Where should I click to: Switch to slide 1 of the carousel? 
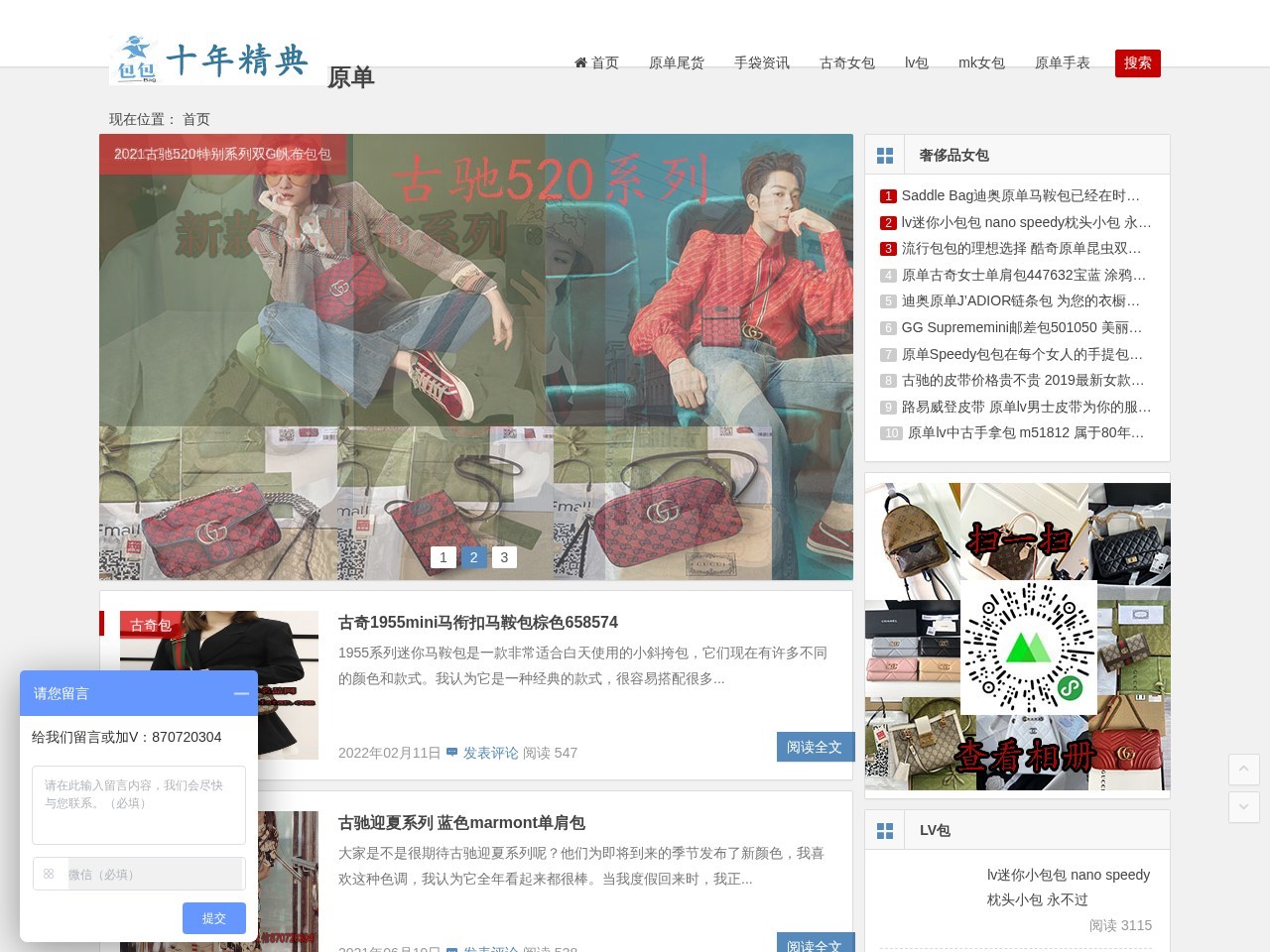(444, 557)
